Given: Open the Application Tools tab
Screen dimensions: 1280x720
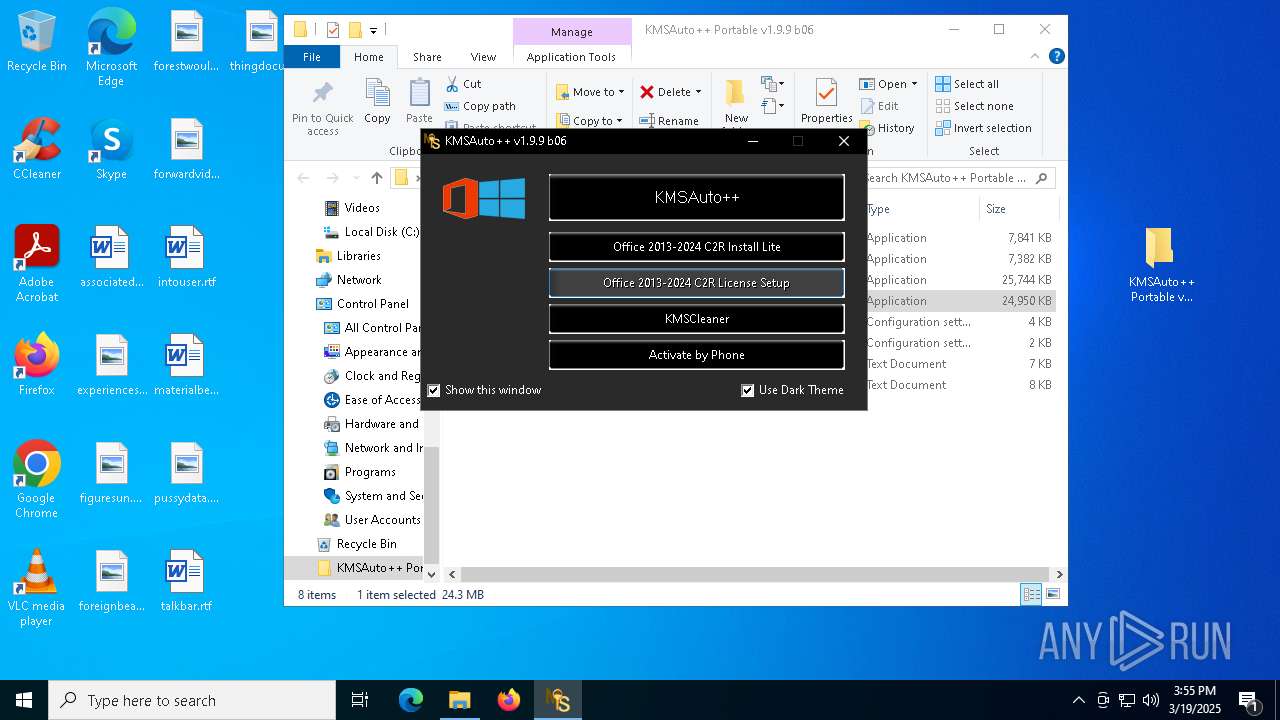Looking at the screenshot, I should pyautogui.click(x=571, y=57).
